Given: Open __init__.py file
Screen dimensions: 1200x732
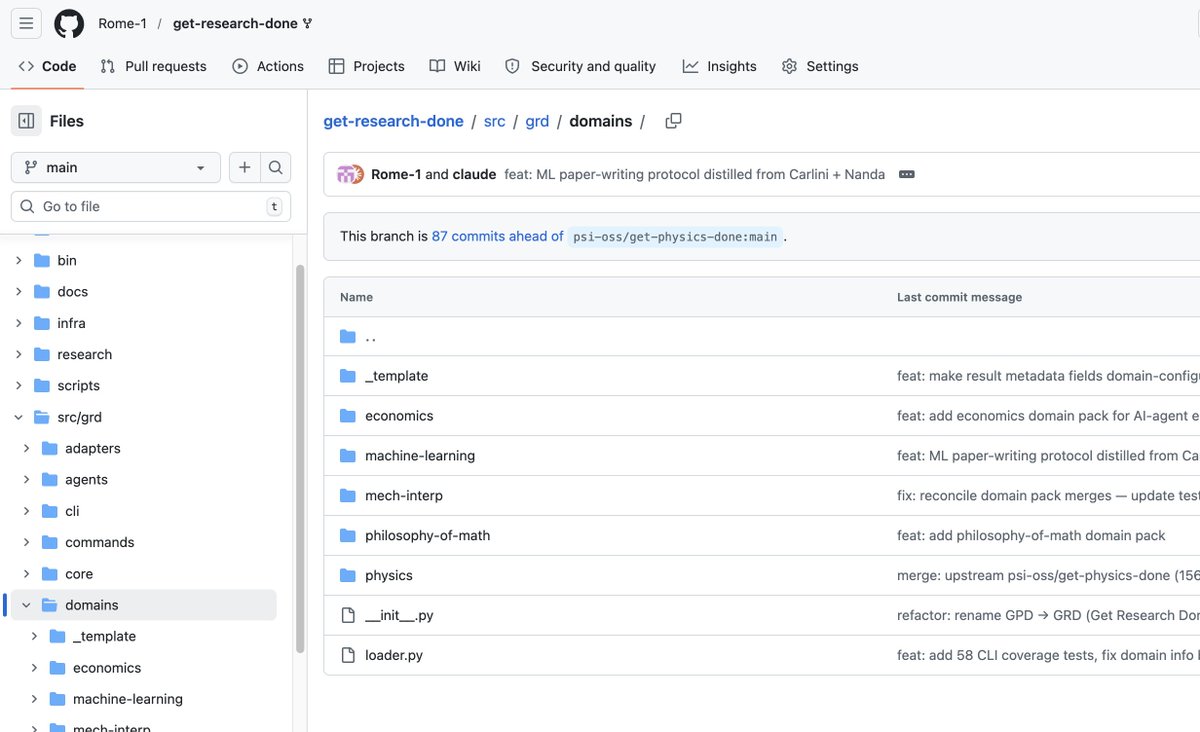Looking at the screenshot, I should point(399,616).
